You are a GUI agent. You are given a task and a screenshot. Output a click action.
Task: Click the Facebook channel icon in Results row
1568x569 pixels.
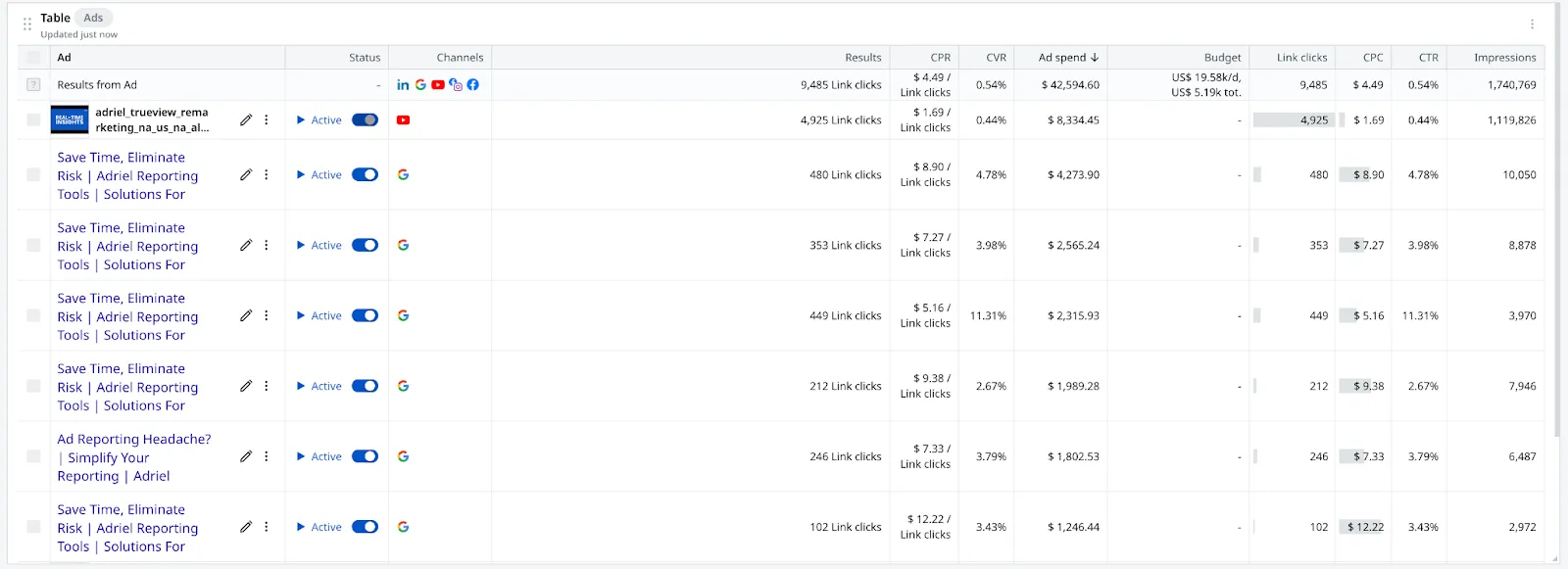click(x=473, y=85)
